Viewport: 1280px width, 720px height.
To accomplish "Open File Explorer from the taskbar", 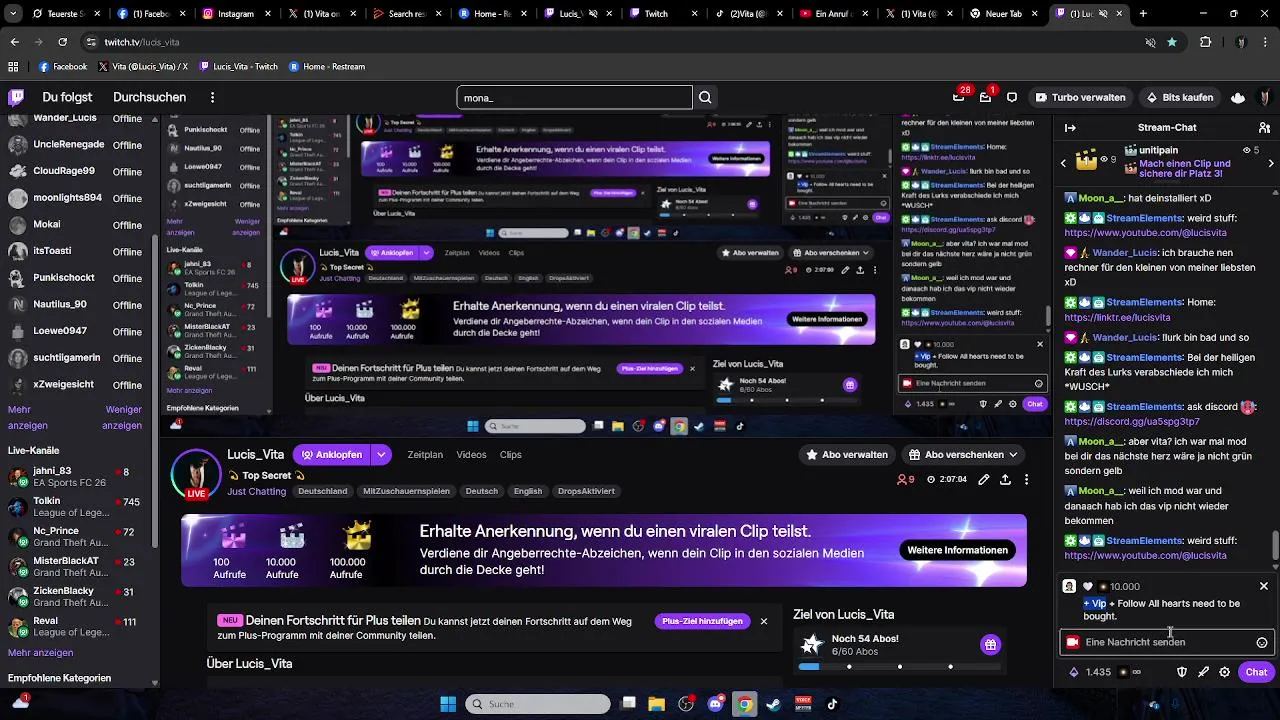I will click(657, 704).
